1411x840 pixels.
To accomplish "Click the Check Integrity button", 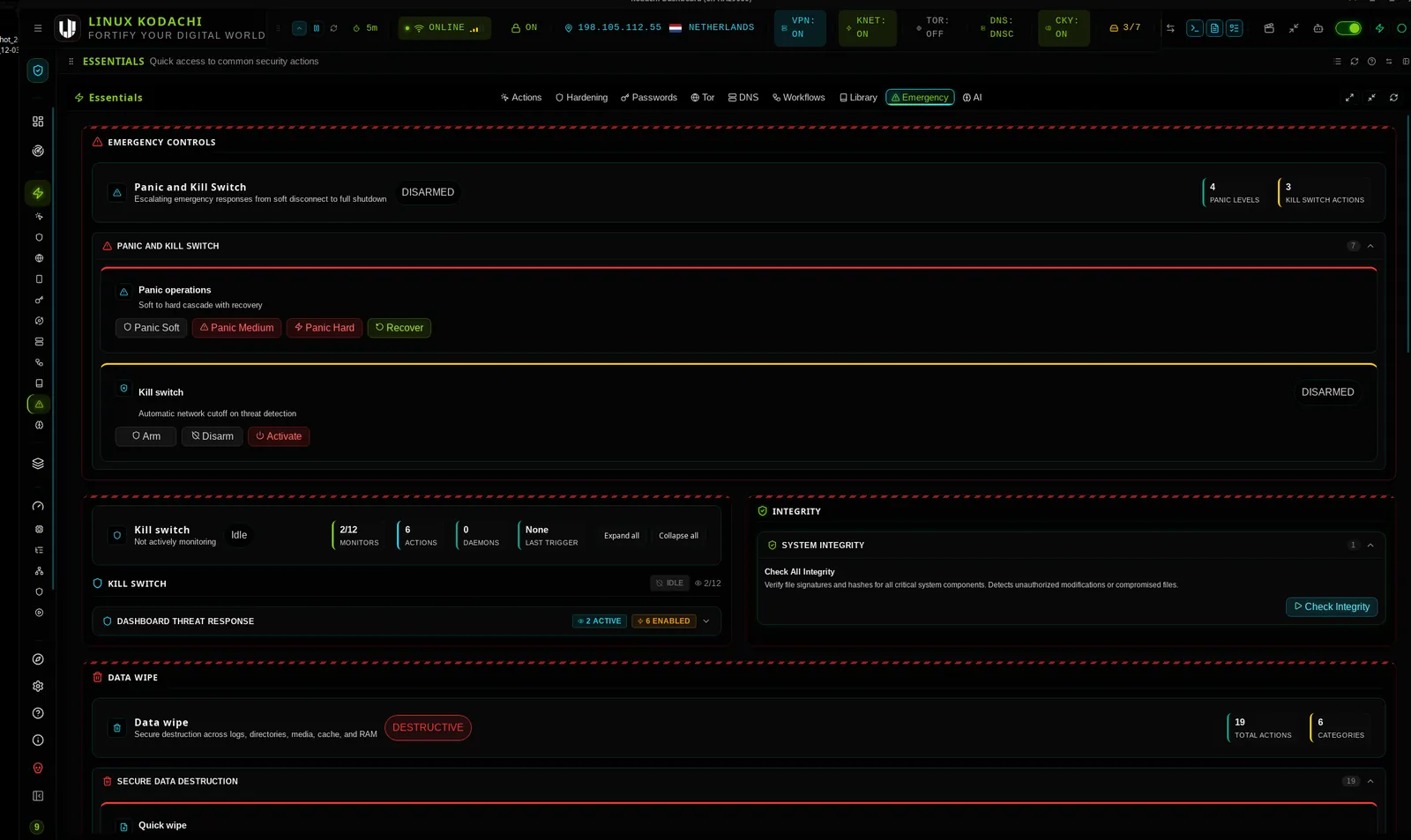I will [x=1332, y=607].
